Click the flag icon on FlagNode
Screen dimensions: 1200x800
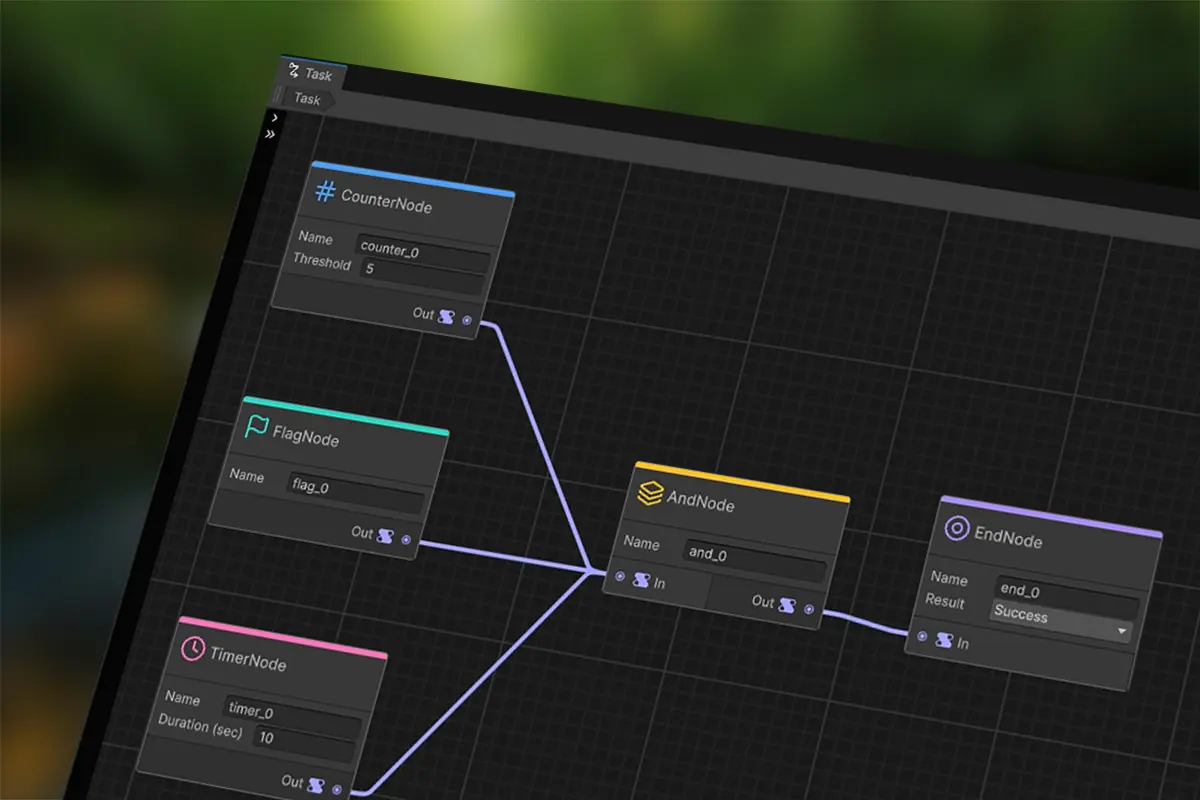[256, 427]
